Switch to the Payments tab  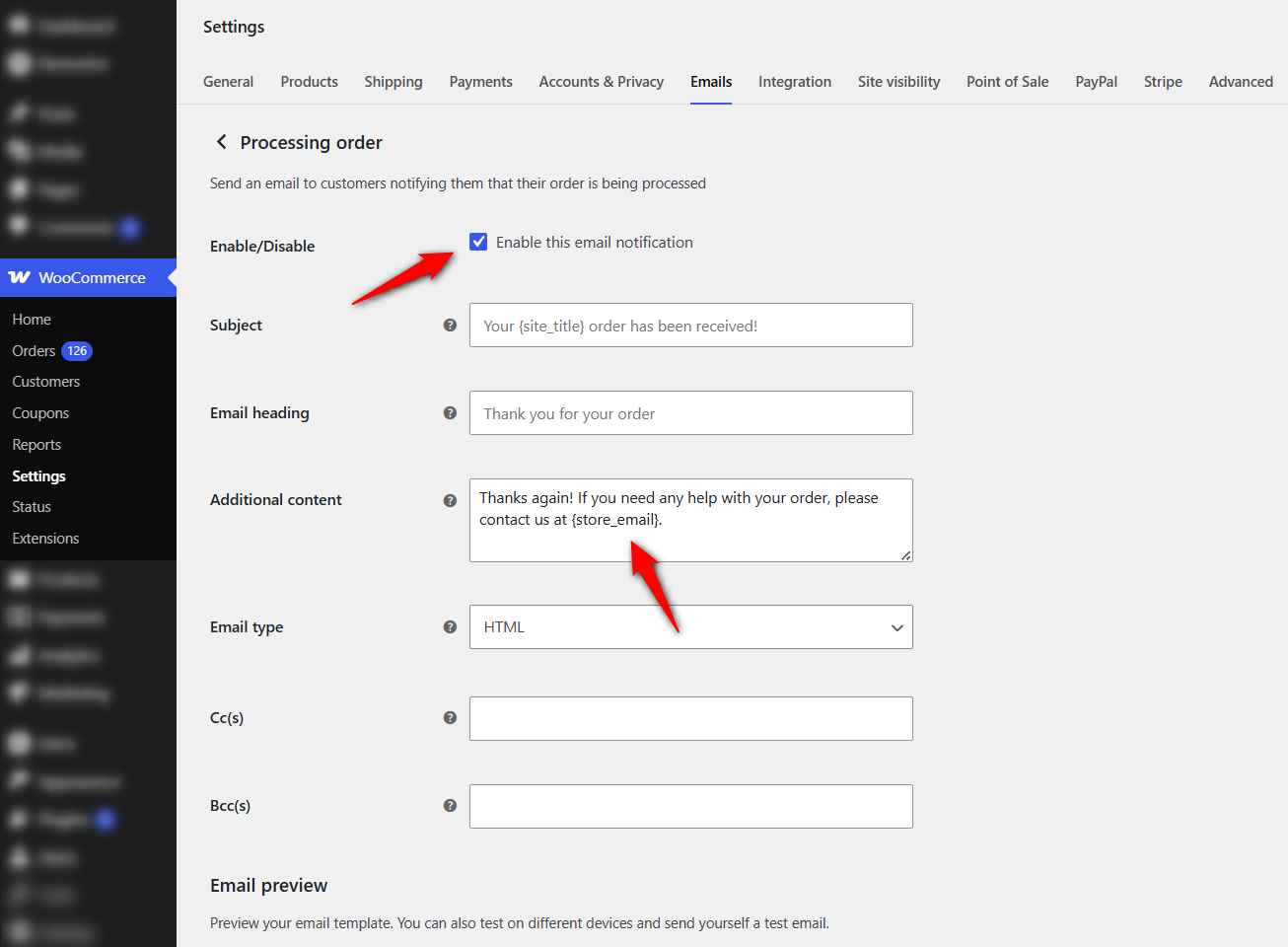coord(480,82)
